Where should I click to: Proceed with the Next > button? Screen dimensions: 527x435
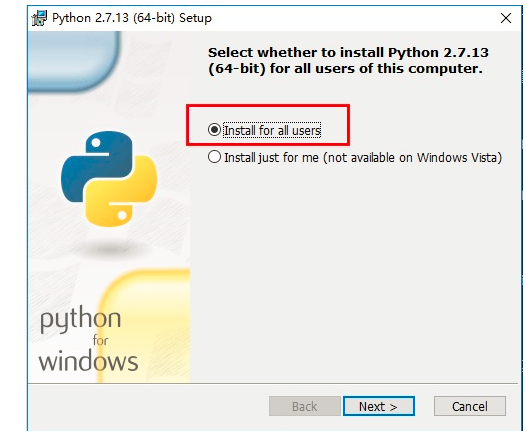tap(378, 406)
